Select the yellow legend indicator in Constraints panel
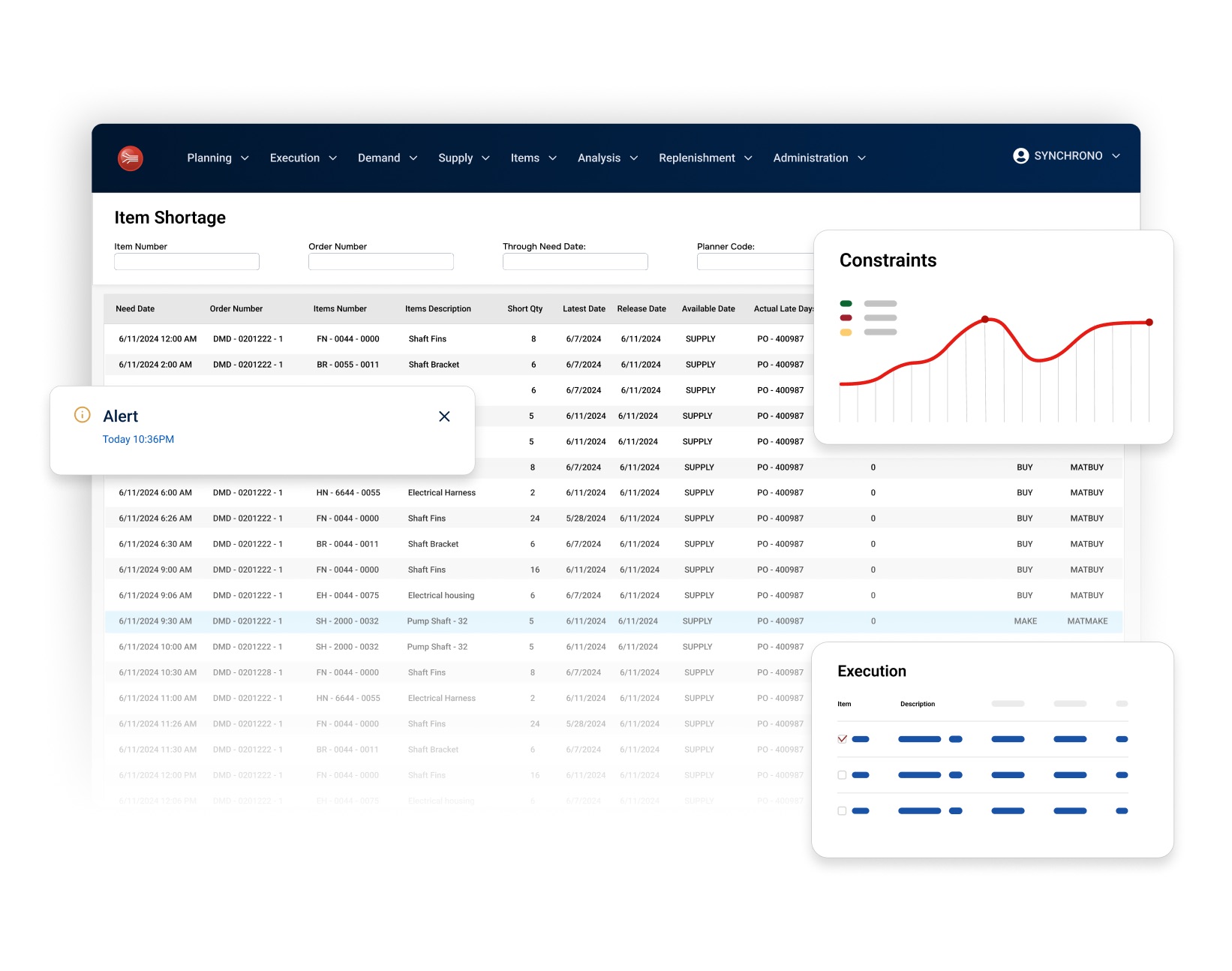The height and width of the screenshot is (971, 1232). coord(846,332)
